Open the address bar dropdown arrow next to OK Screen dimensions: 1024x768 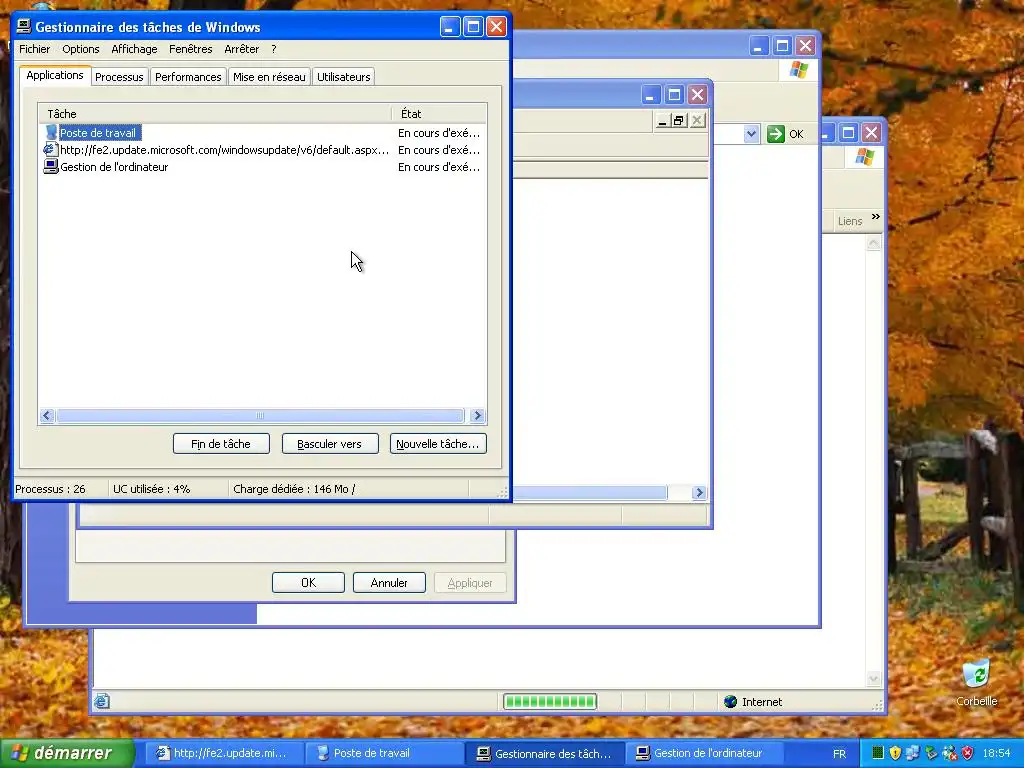coord(751,134)
